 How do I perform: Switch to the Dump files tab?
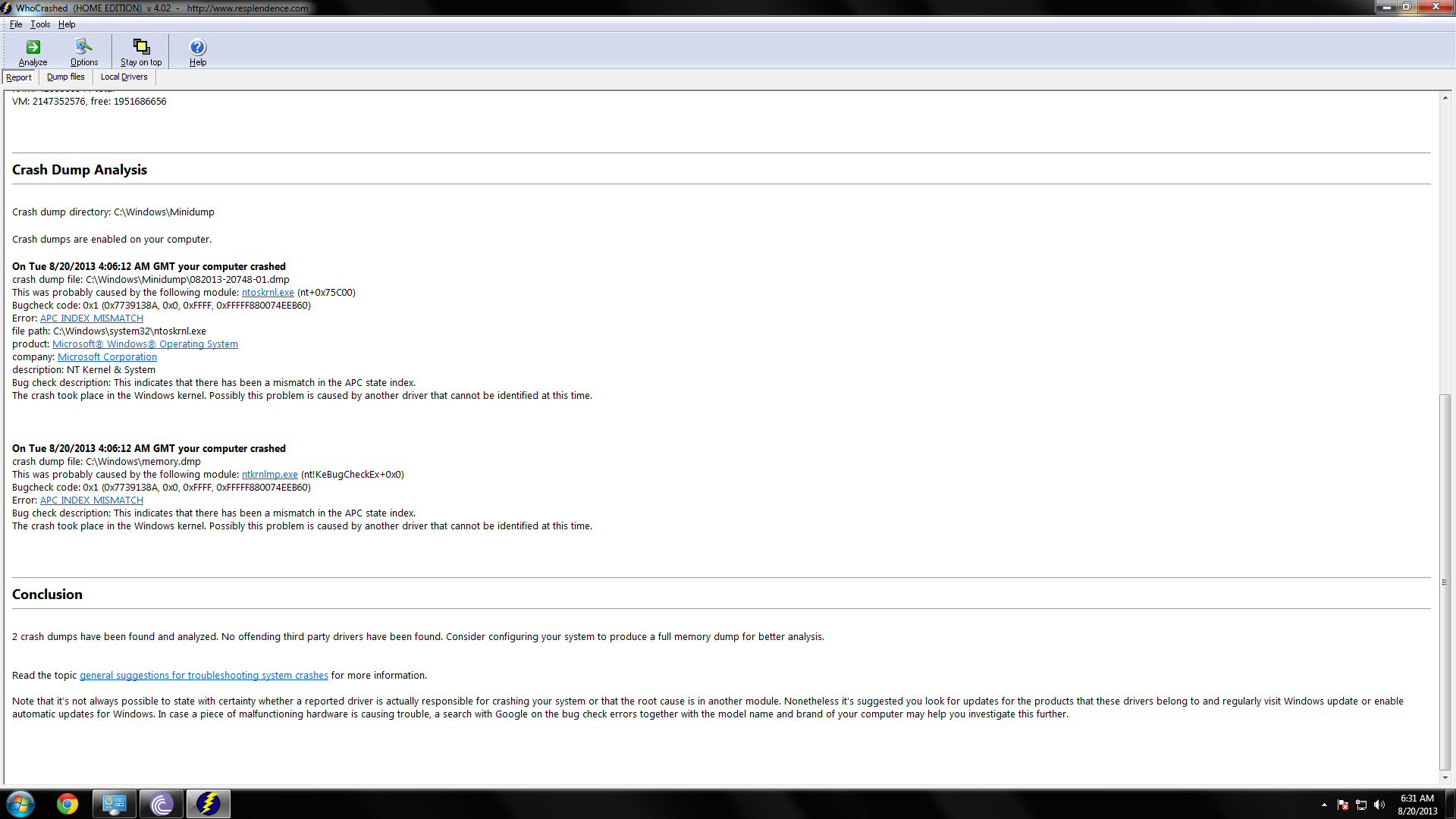point(65,77)
